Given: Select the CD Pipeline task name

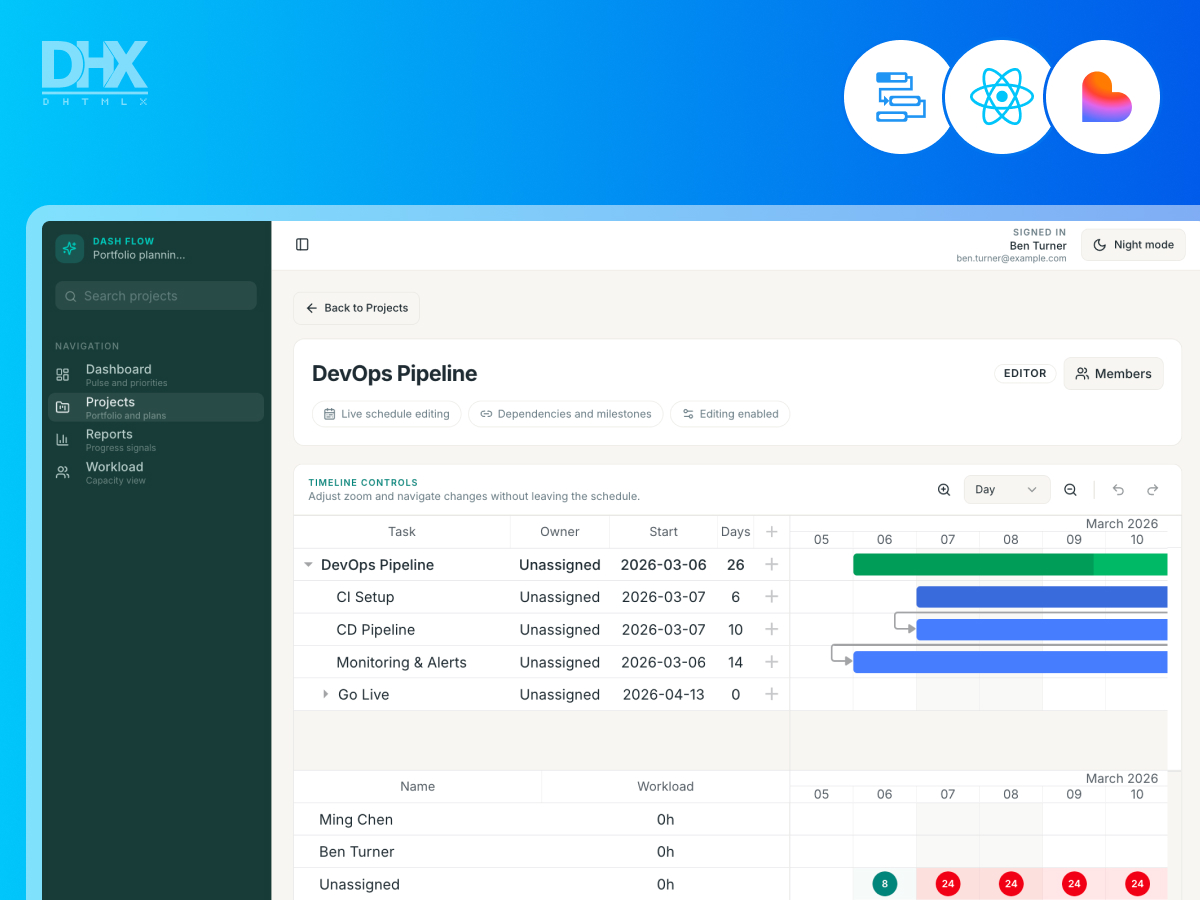Looking at the screenshot, I should coord(375,630).
